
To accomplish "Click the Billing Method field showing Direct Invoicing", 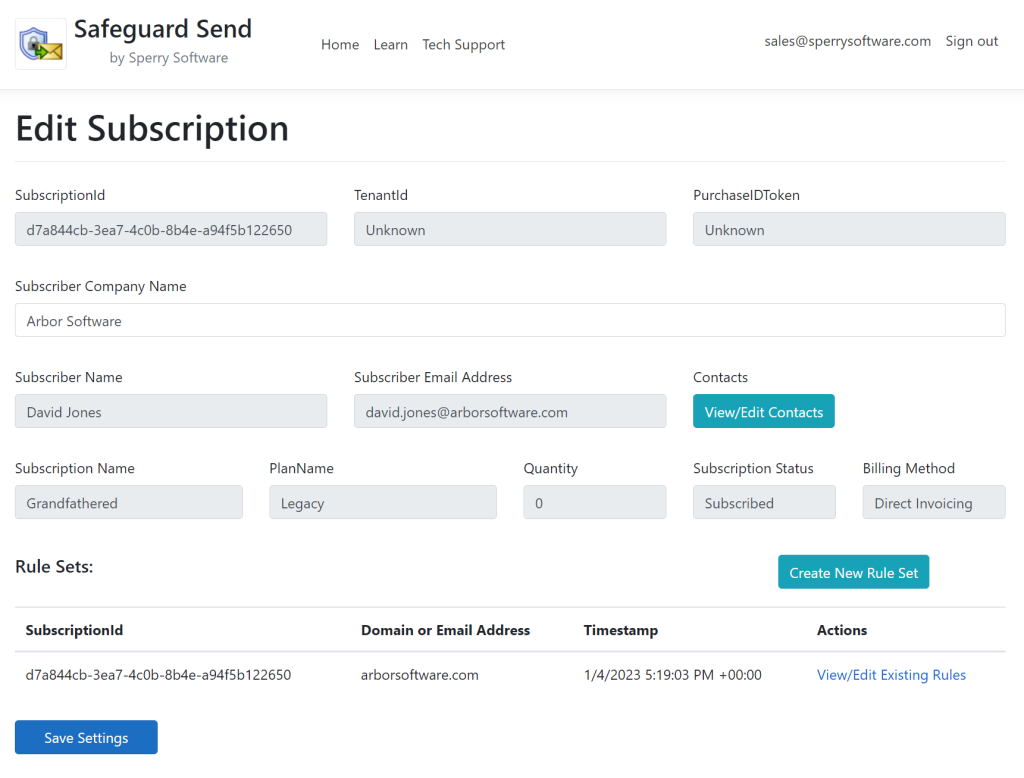I will pyautogui.click(x=933, y=502).
